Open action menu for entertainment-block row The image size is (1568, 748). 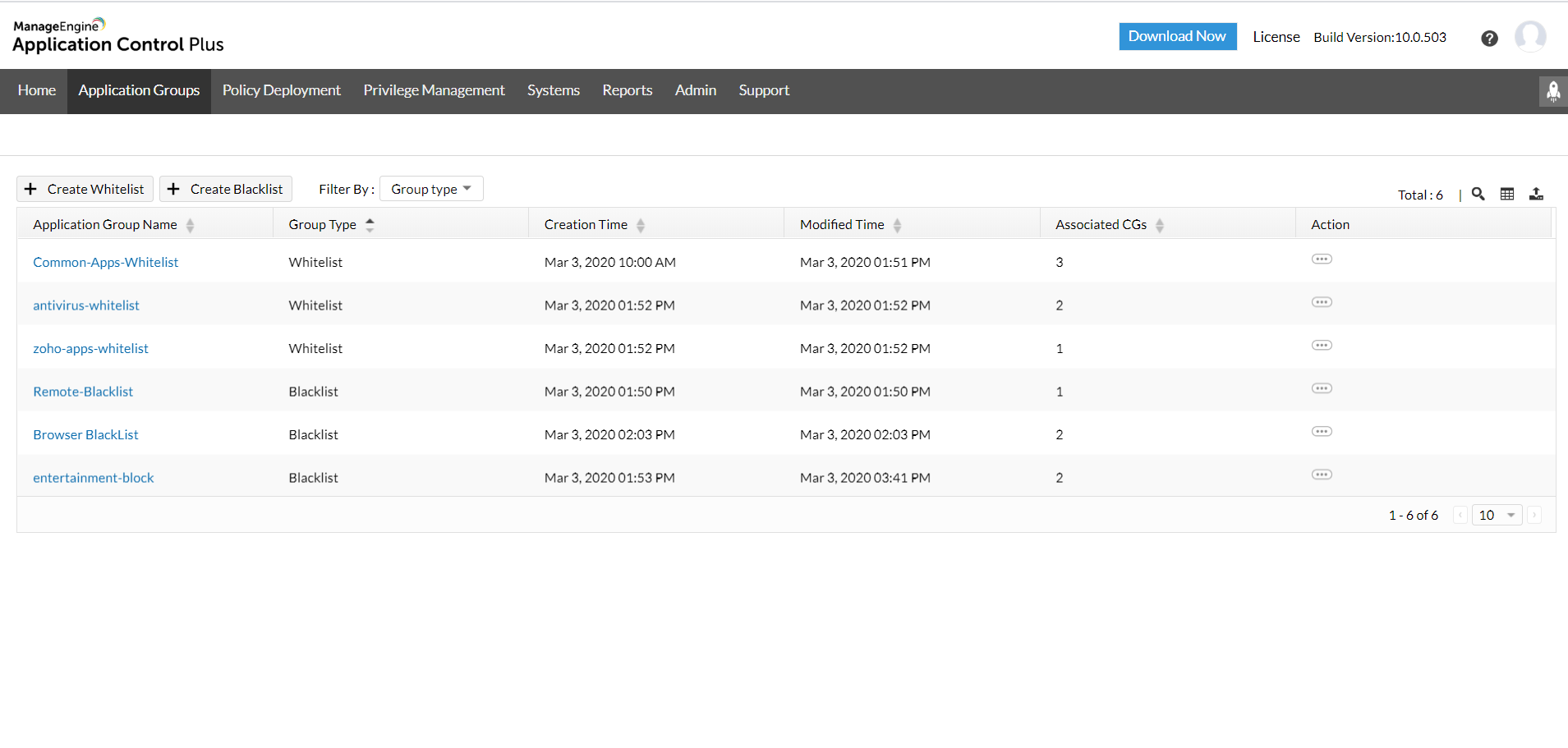[1321, 475]
